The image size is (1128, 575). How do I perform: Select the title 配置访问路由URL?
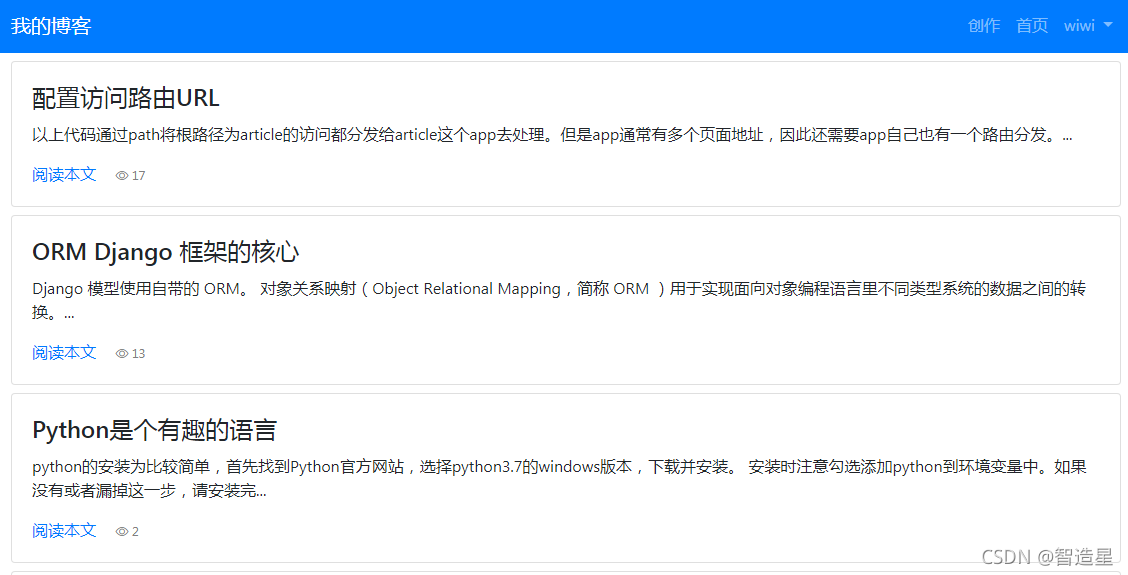126,98
